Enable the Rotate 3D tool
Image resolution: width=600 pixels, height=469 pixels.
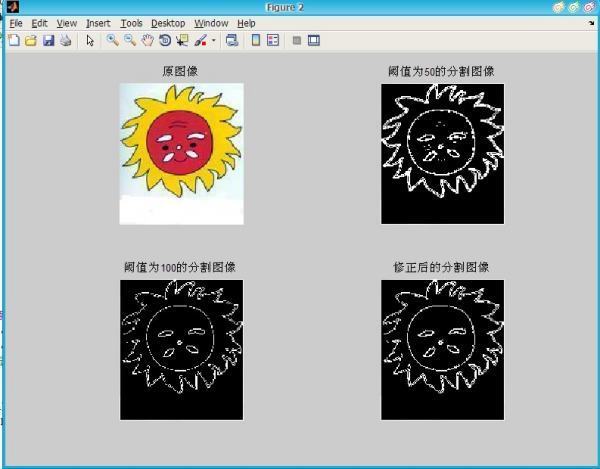pos(165,40)
